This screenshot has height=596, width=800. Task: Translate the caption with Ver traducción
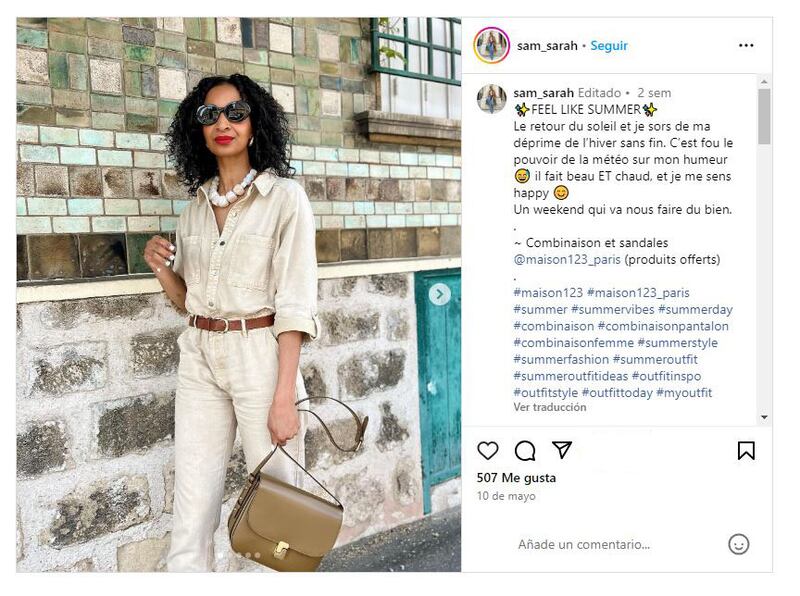[x=549, y=407]
